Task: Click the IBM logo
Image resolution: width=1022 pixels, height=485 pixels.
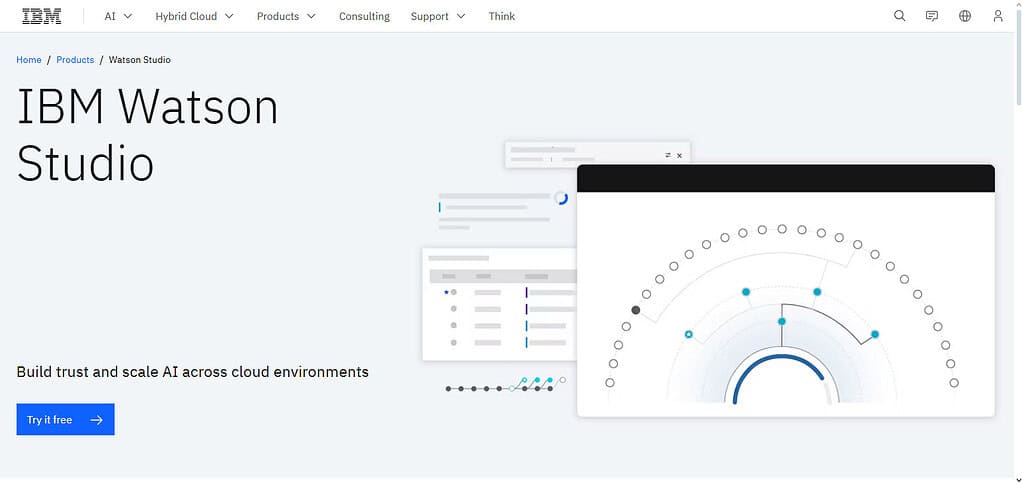Action: (x=42, y=16)
